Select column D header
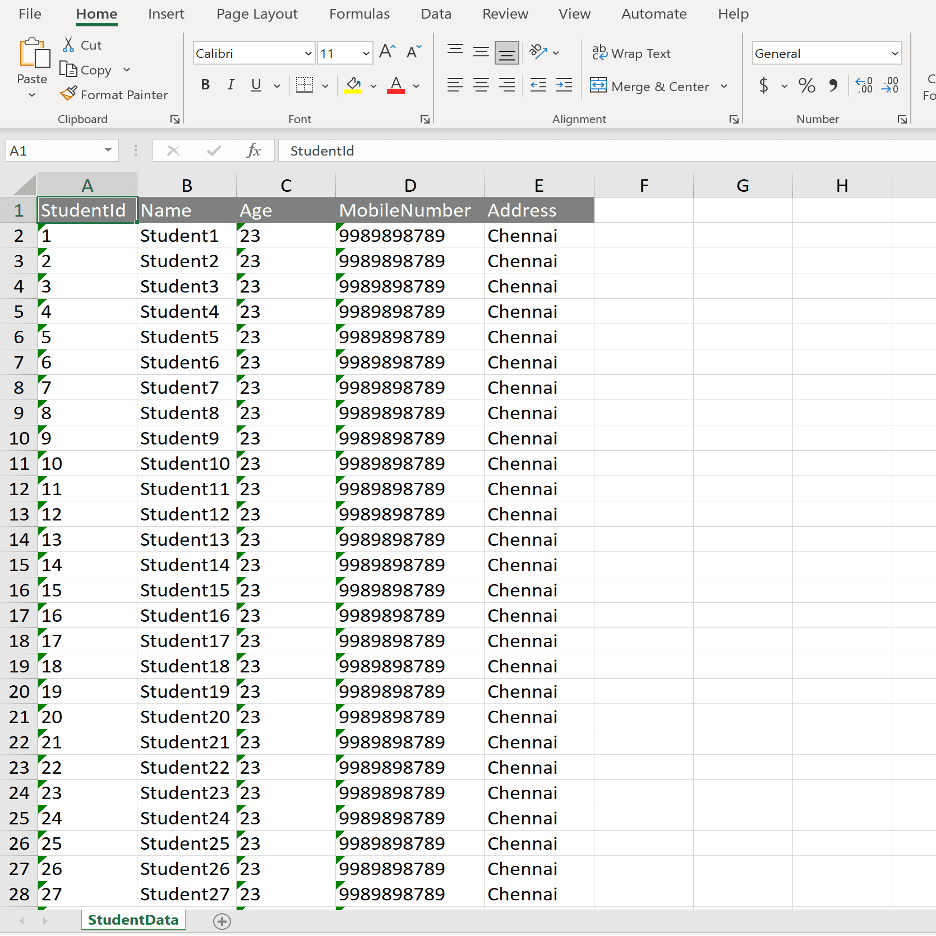The height and width of the screenshot is (936, 936). point(410,186)
